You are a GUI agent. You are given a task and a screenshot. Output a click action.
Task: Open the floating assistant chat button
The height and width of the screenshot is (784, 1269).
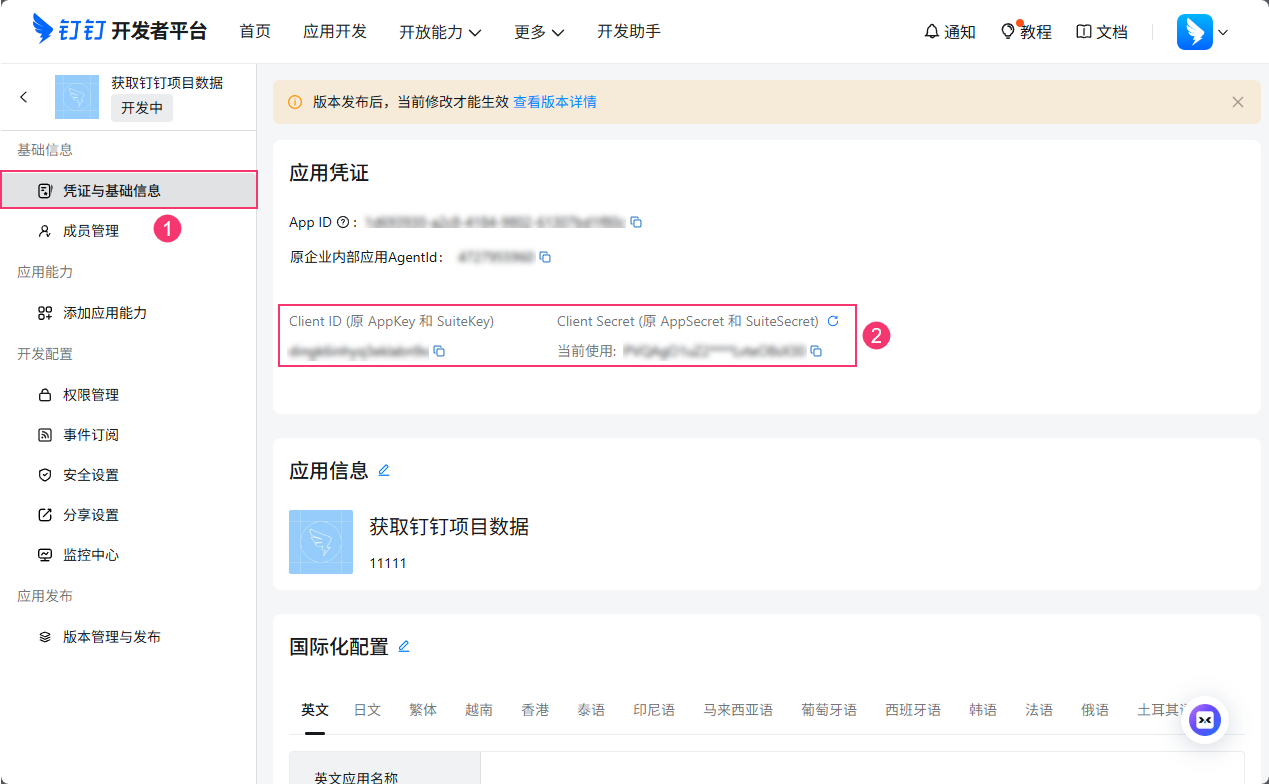coord(1205,720)
